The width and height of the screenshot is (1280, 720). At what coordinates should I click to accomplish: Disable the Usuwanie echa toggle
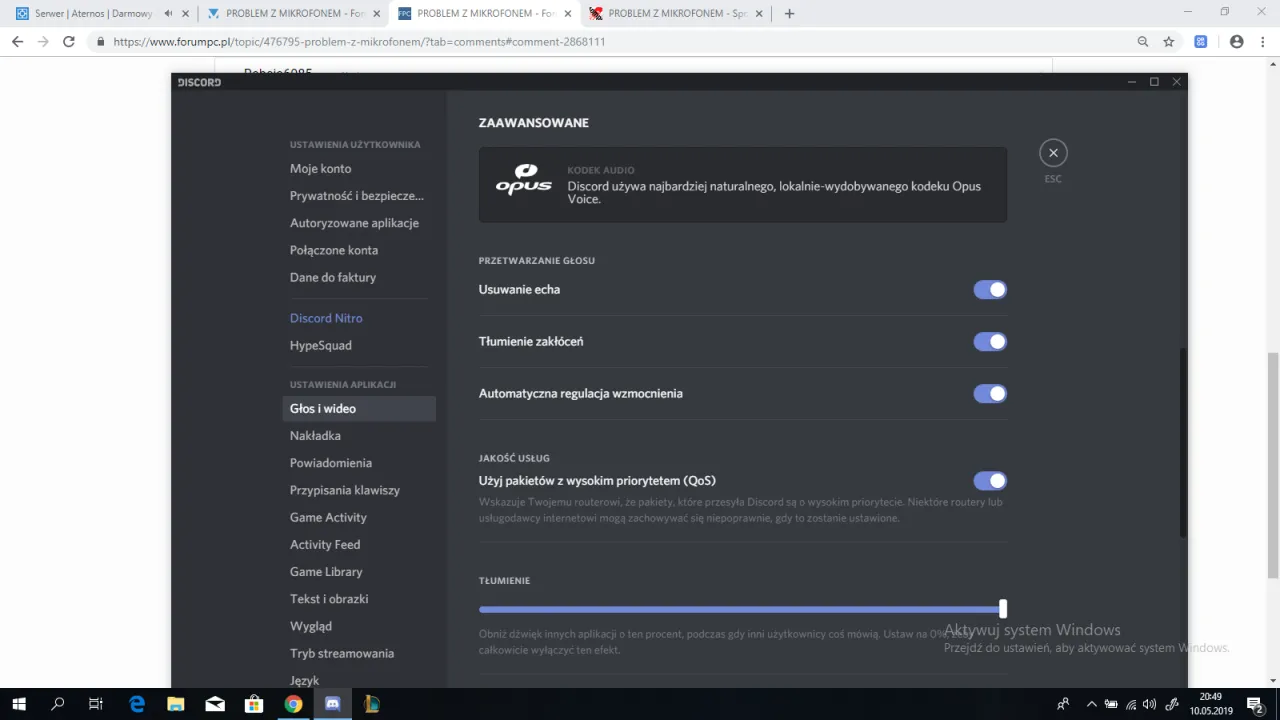pyautogui.click(x=990, y=289)
